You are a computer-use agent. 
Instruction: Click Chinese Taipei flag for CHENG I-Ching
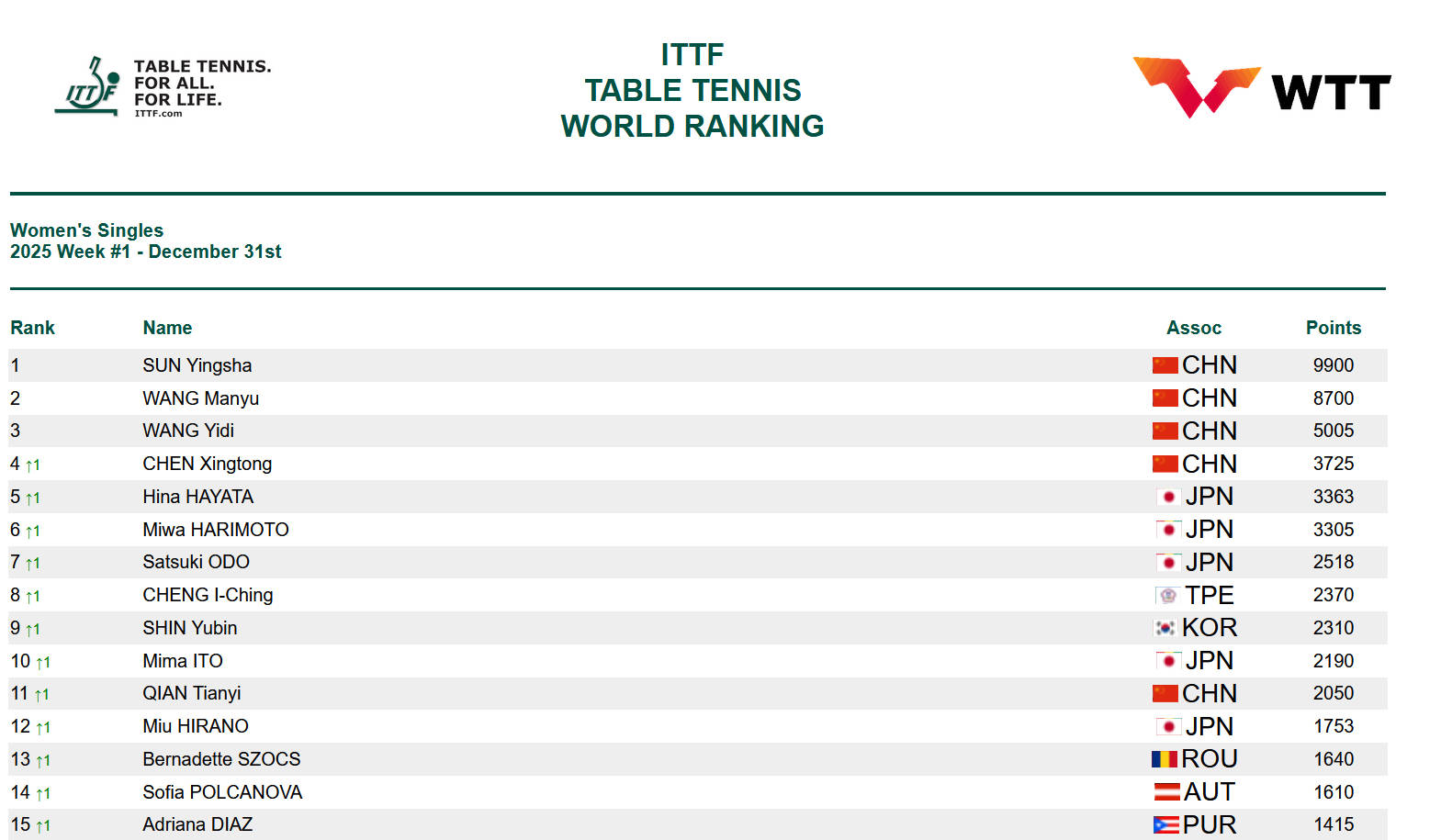click(1167, 596)
